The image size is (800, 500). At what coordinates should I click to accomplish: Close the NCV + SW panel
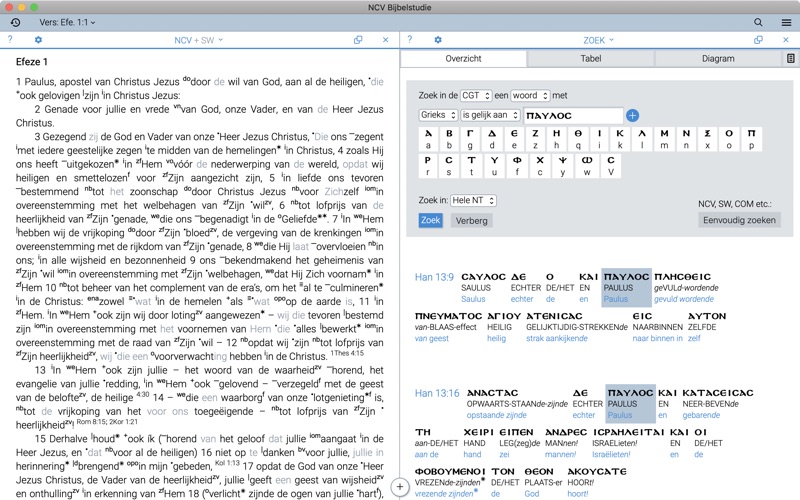386,40
